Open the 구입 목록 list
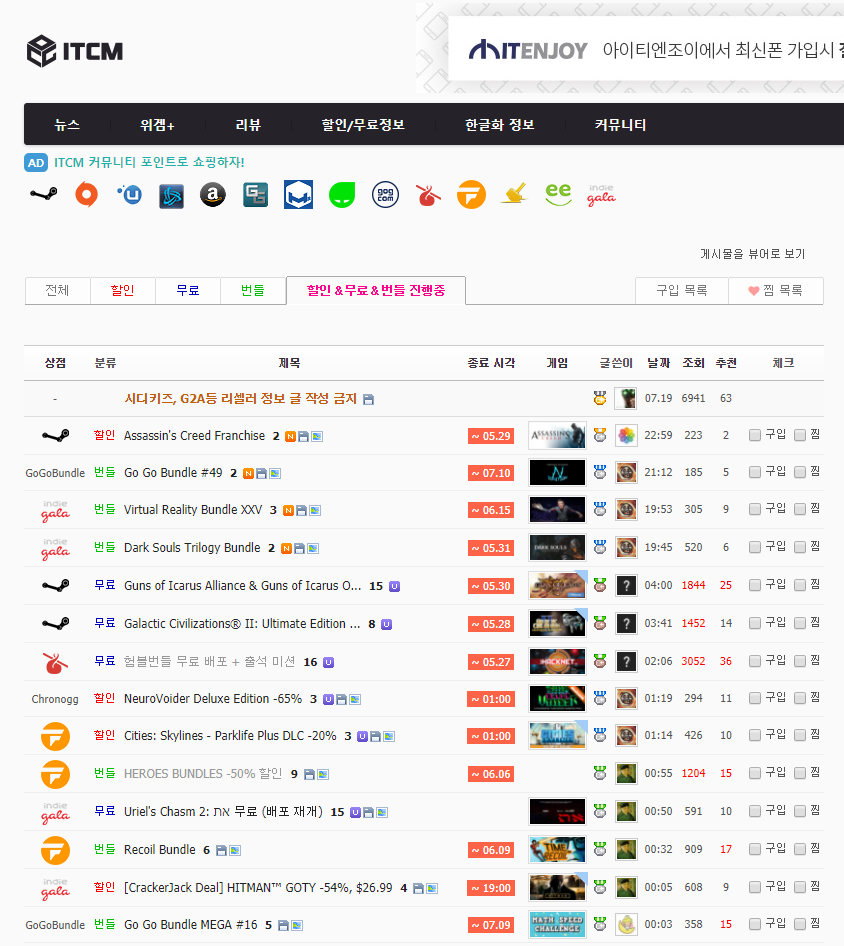The height and width of the screenshot is (946, 844). [x=682, y=291]
